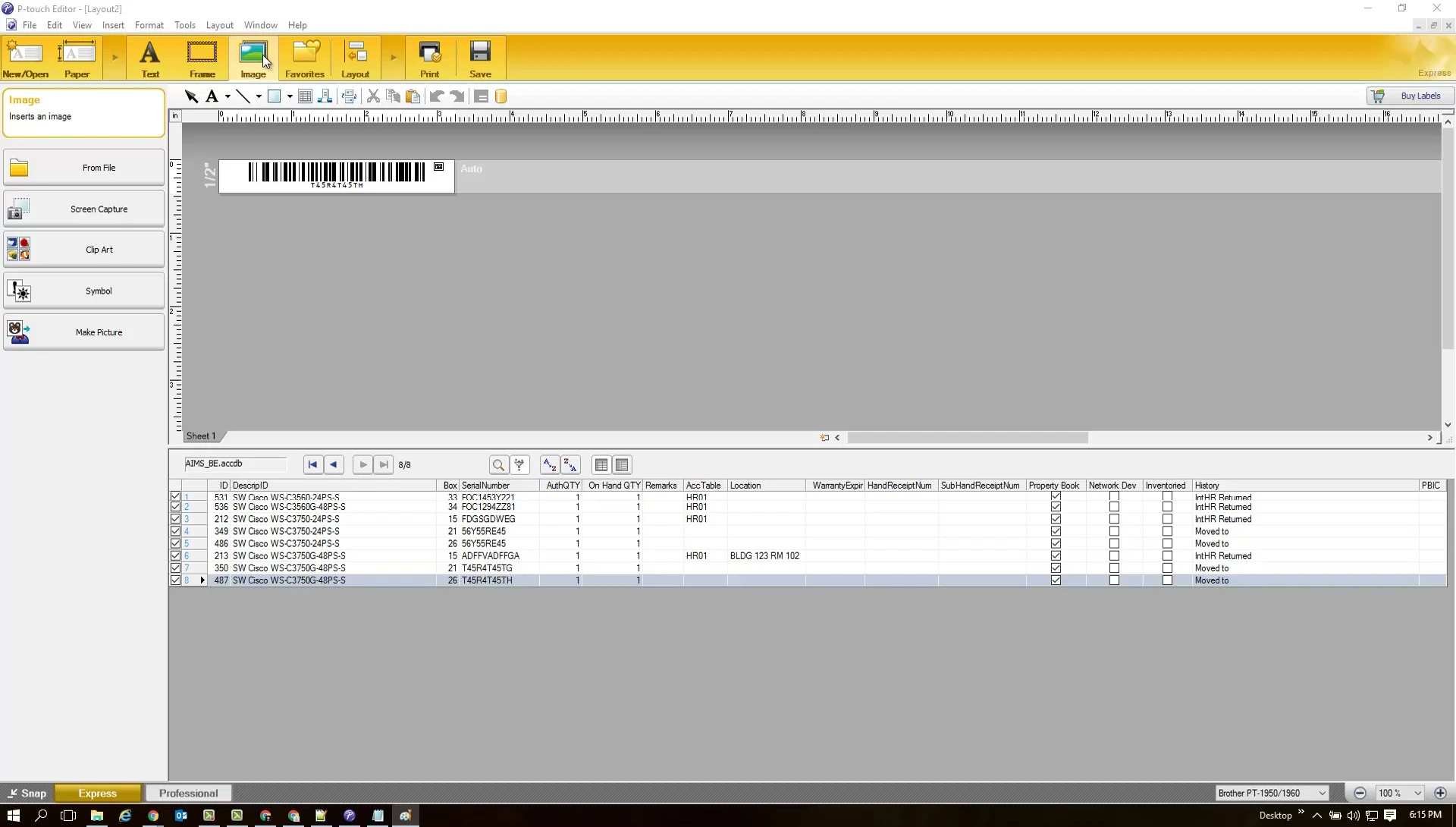Toggle Property Book checkbox for ID 213
1456x827 pixels.
1056,556
